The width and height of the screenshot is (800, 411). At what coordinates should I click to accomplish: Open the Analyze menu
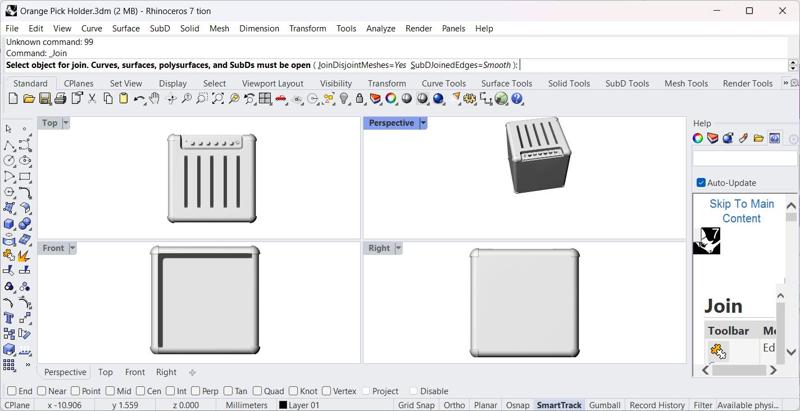click(380, 28)
